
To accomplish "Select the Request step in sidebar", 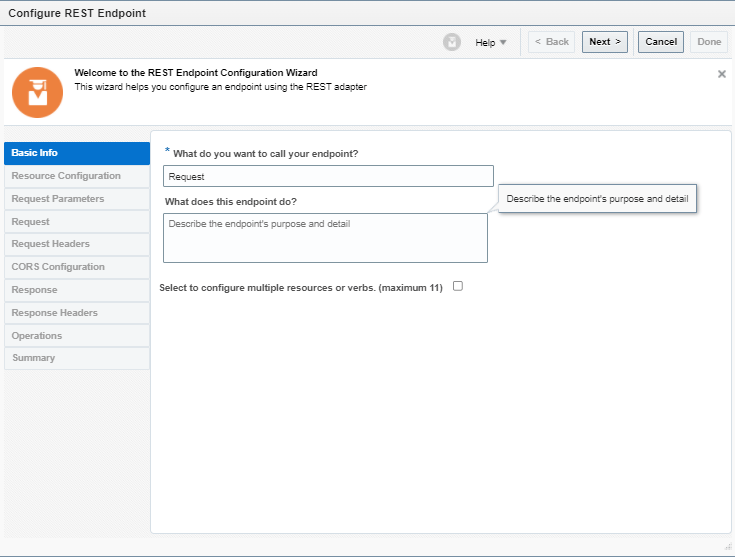I will pos(77,222).
